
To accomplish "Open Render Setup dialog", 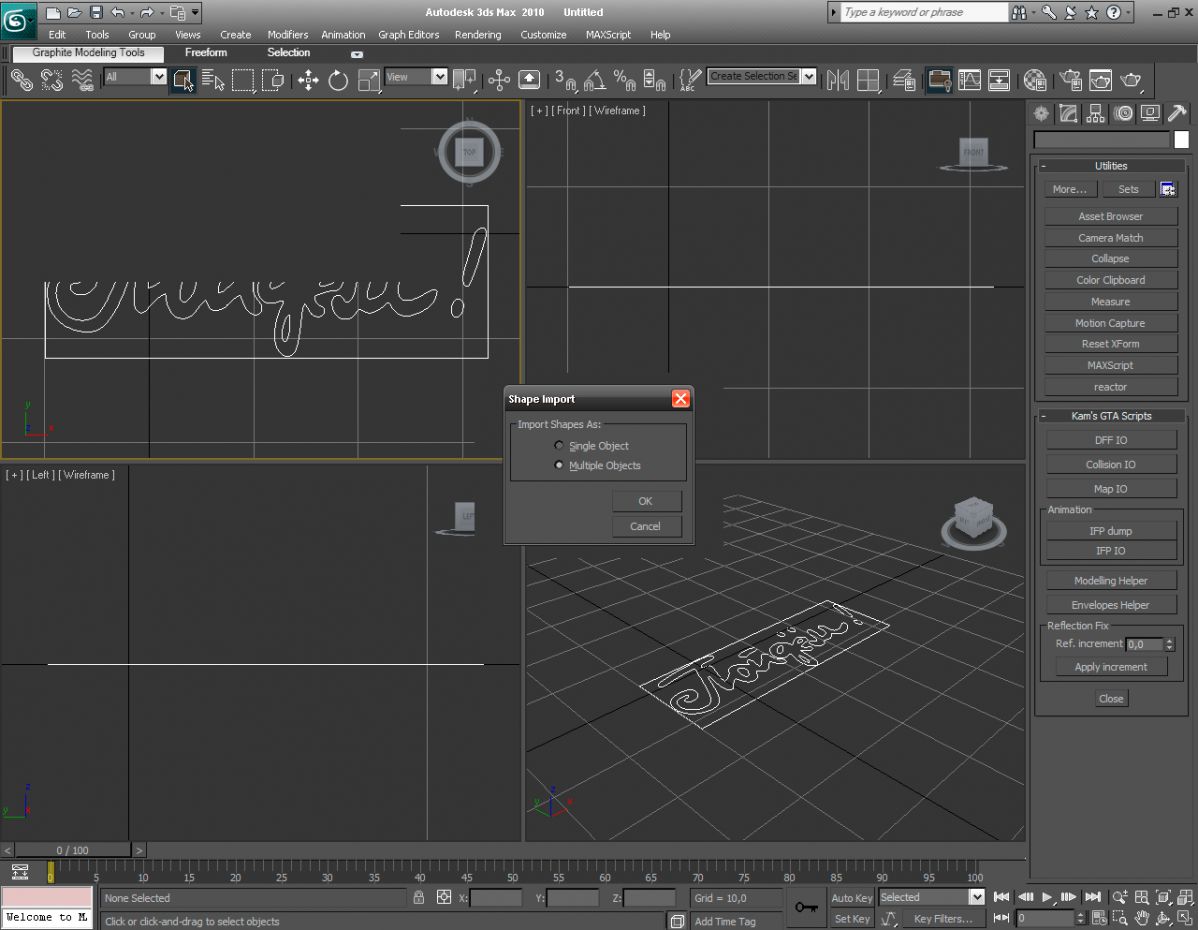I will pos(1070,79).
